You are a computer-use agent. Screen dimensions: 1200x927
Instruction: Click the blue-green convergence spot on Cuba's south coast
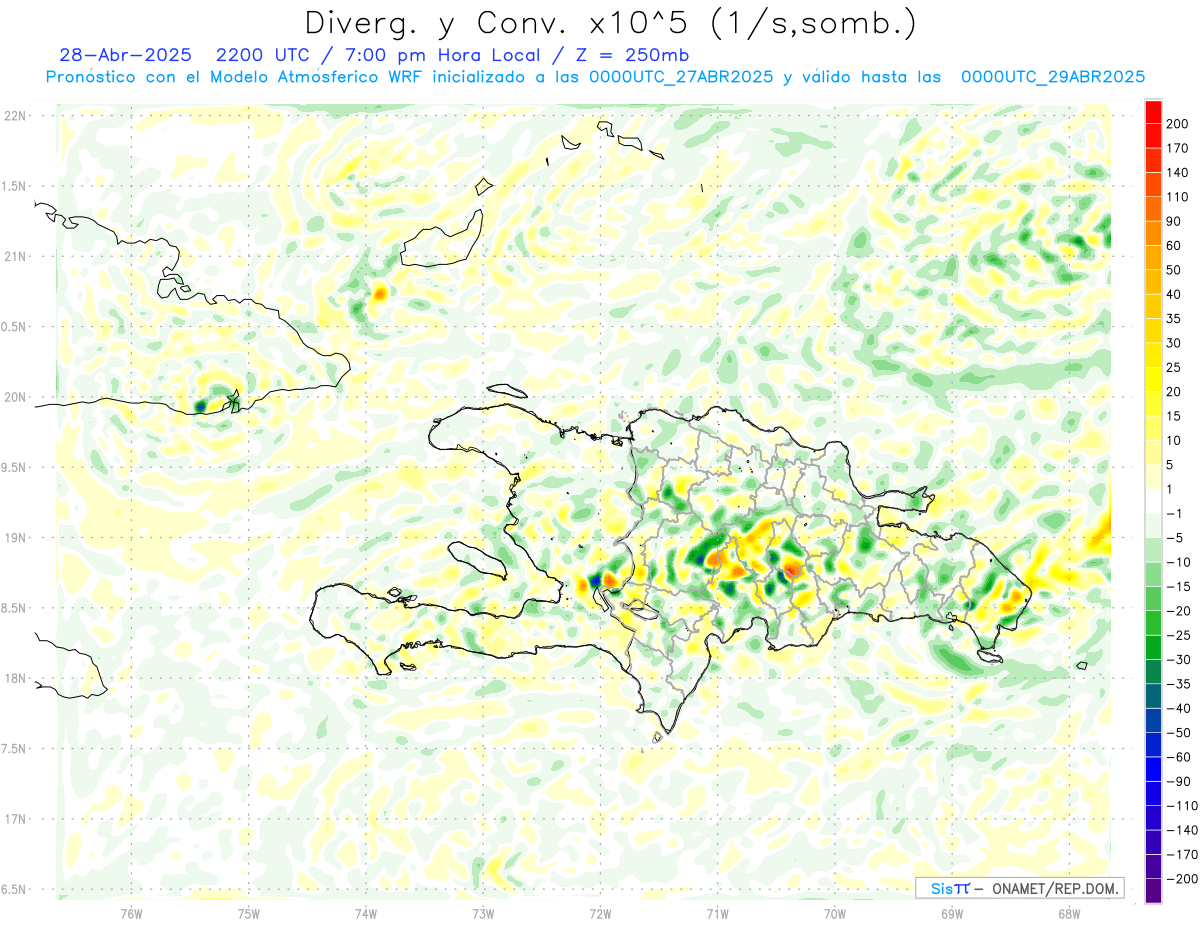point(200,406)
